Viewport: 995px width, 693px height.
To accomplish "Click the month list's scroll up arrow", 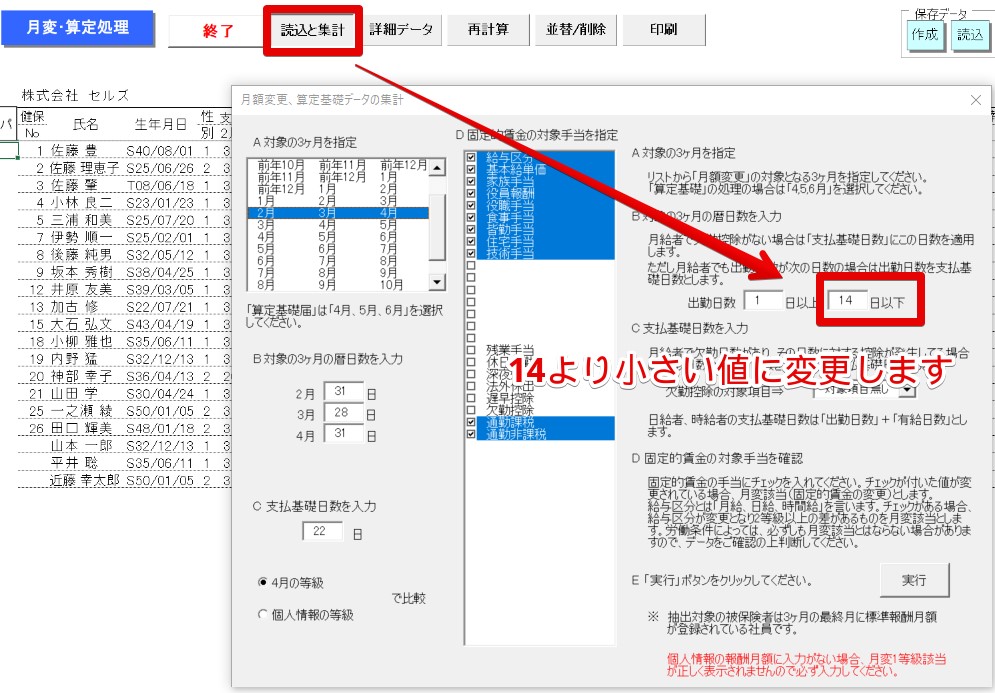I will [437, 168].
